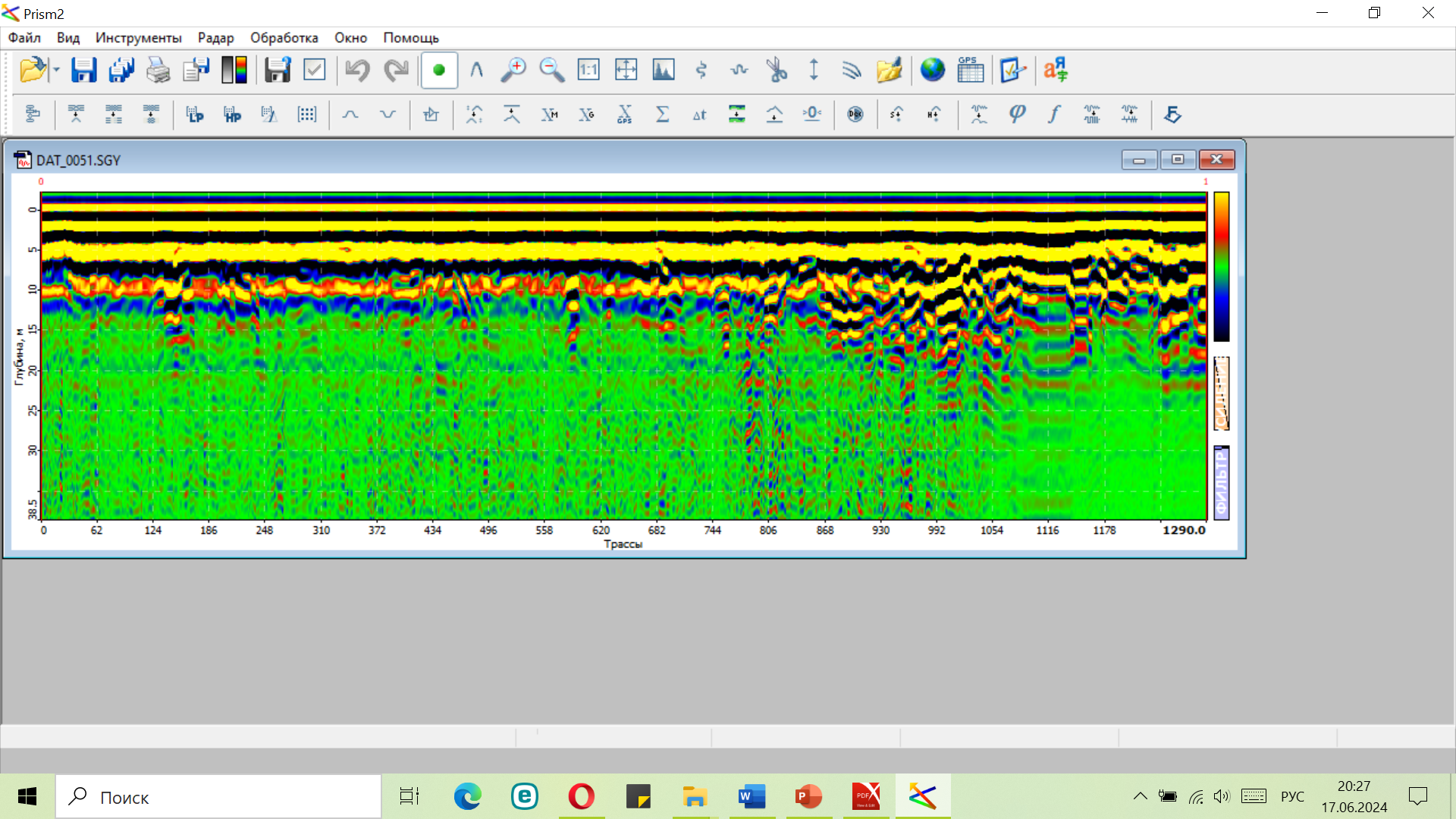Image resolution: width=1456 pixels, height=819 pixels.
Task: Apply the LP low-pass filter tool
Action: tap(195, 115)
